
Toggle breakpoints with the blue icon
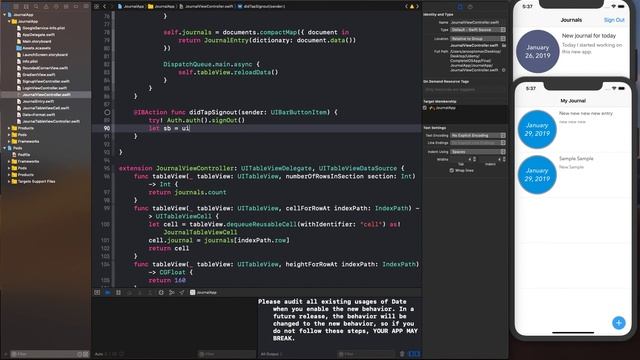point(108,293)
